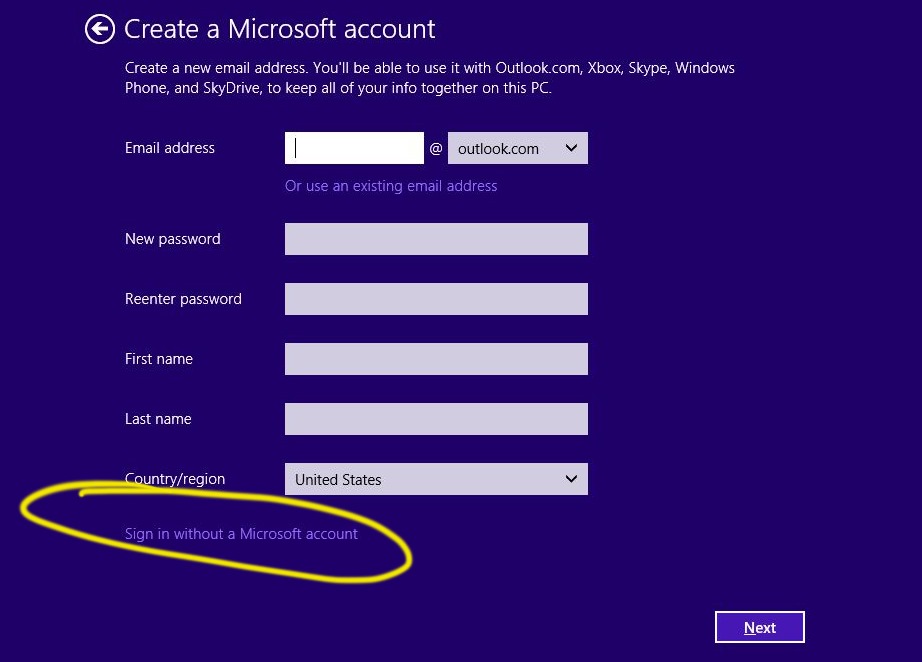This screenshot has height=662, width=922.
Task: Click the First name input box
Action: tap(436, 359)
